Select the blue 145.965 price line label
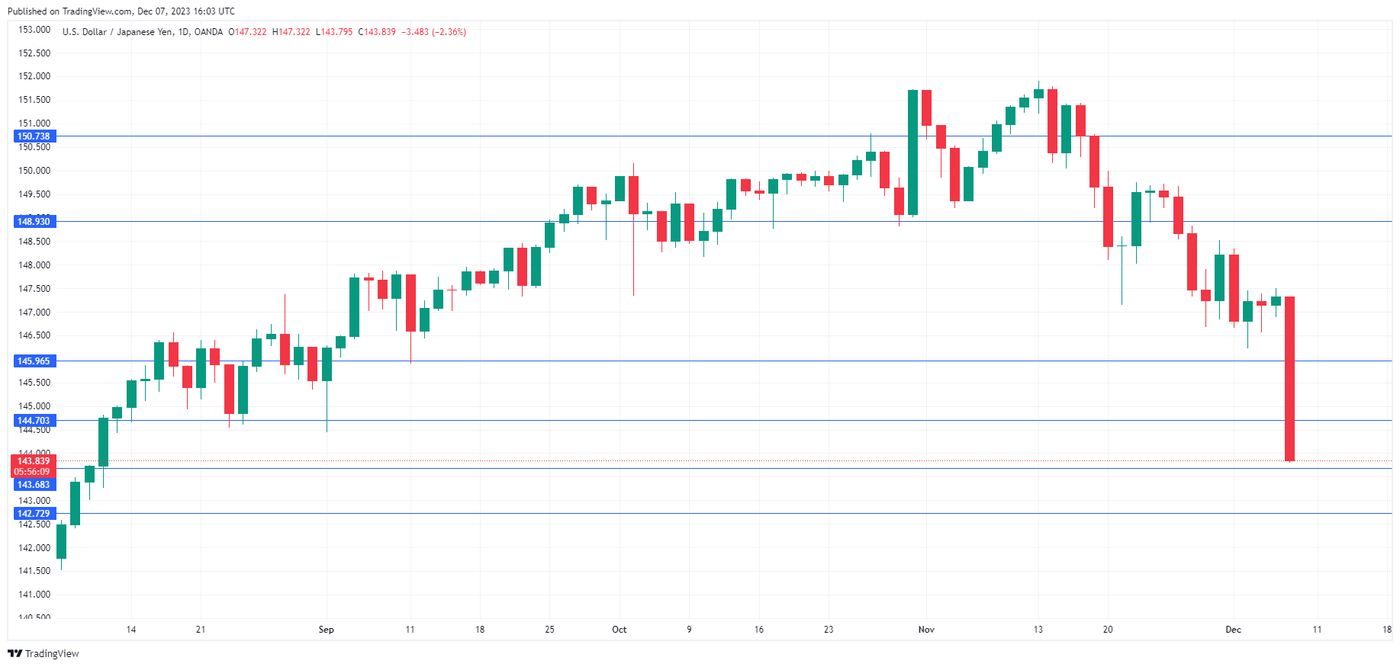The image size is (1400, 667). 34,360
